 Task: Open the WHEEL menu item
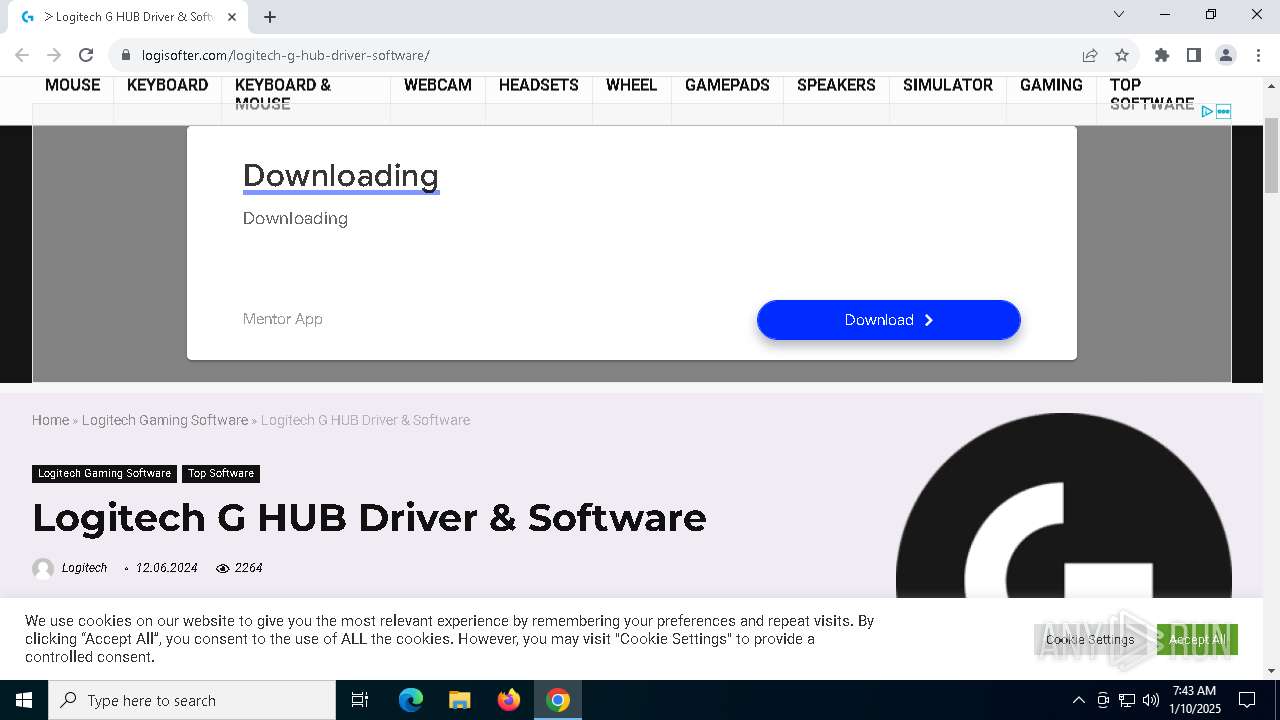(x=632, y=85)
